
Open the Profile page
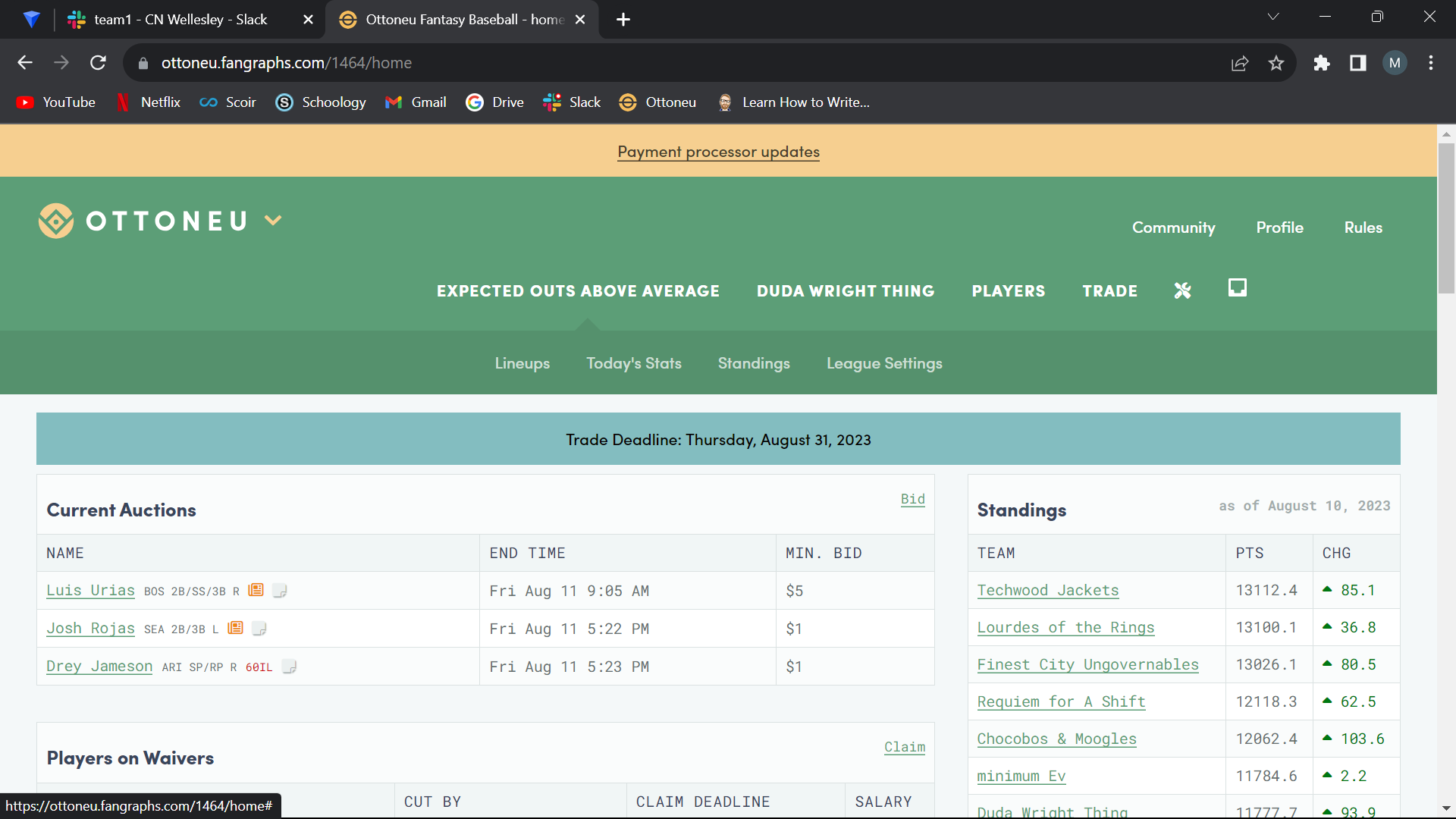pyautogui.click(x=1280, y=227)
